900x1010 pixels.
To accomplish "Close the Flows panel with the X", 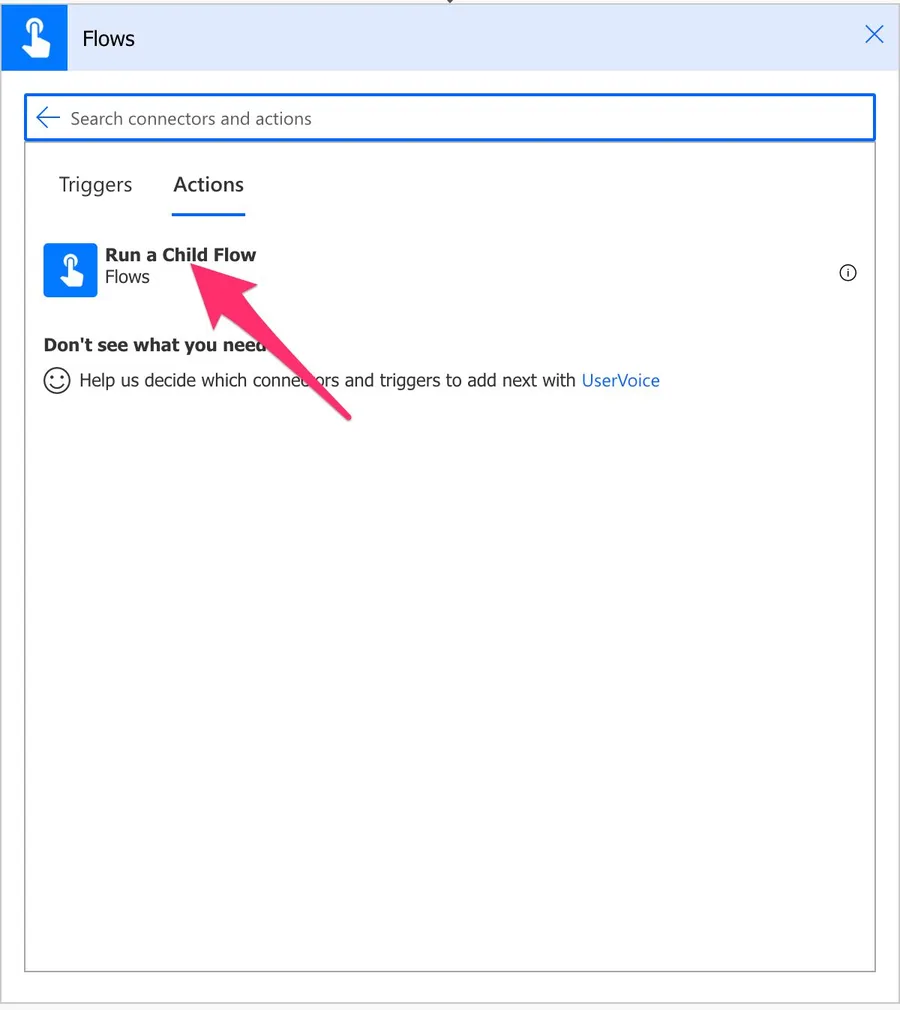I will 873,35.
